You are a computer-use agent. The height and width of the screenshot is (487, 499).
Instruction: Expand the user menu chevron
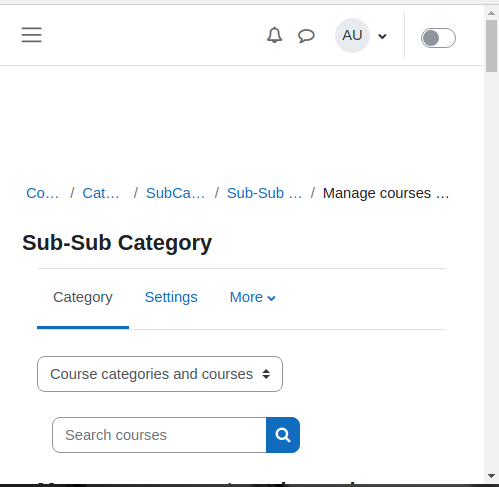382,36
